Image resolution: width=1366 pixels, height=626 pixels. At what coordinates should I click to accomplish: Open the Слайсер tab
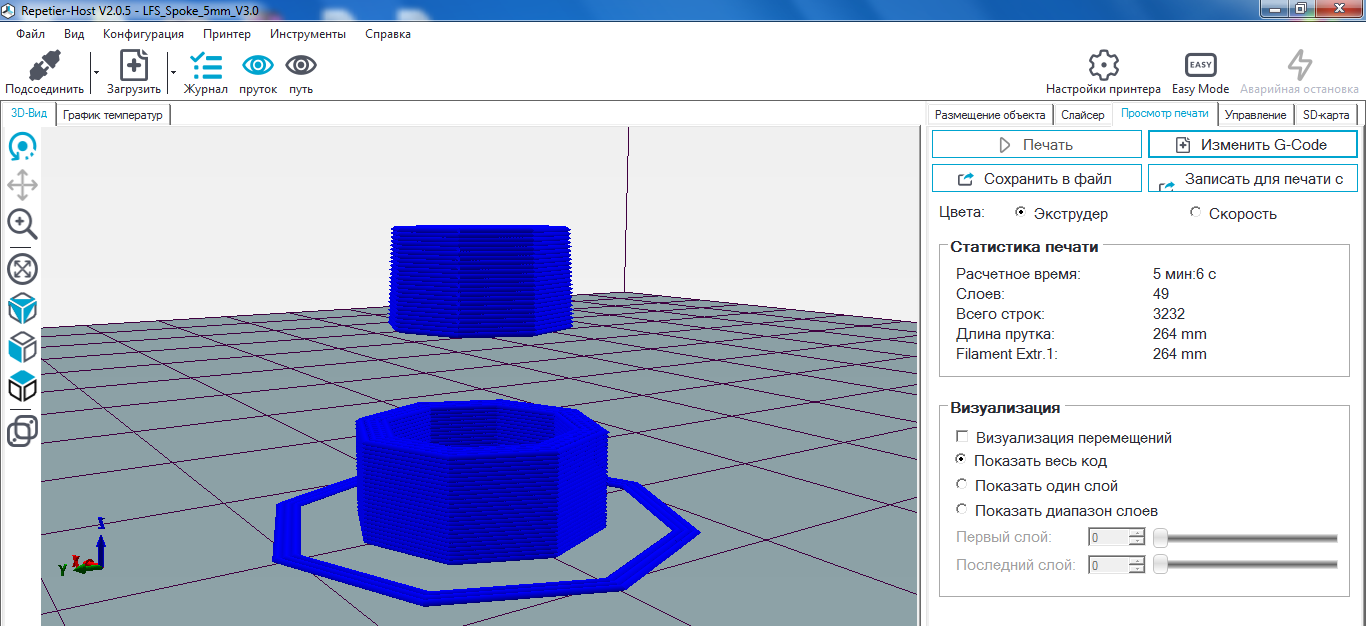[1082, 115]
